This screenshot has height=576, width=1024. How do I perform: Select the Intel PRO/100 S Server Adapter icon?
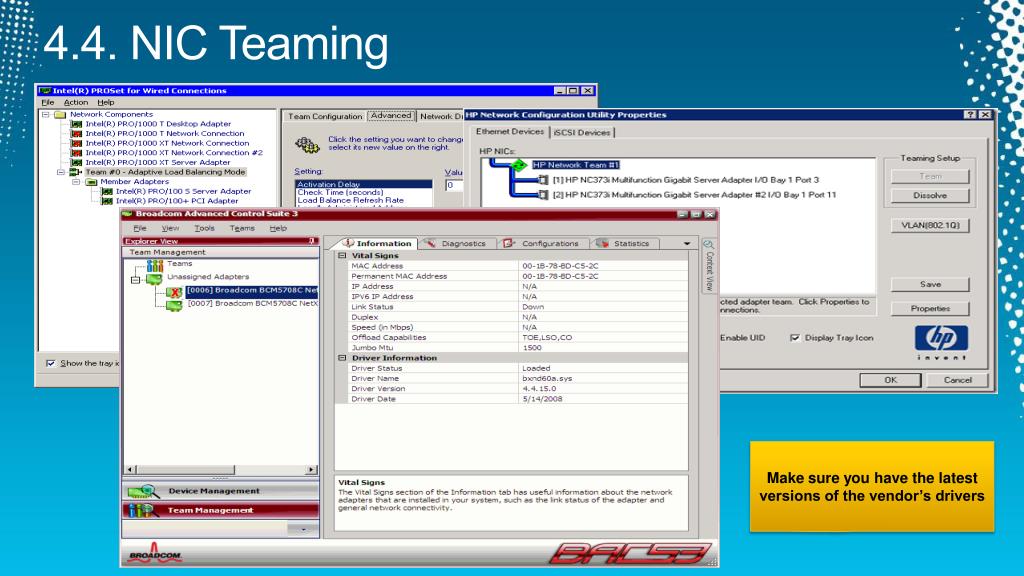click(x=107, y=192)
